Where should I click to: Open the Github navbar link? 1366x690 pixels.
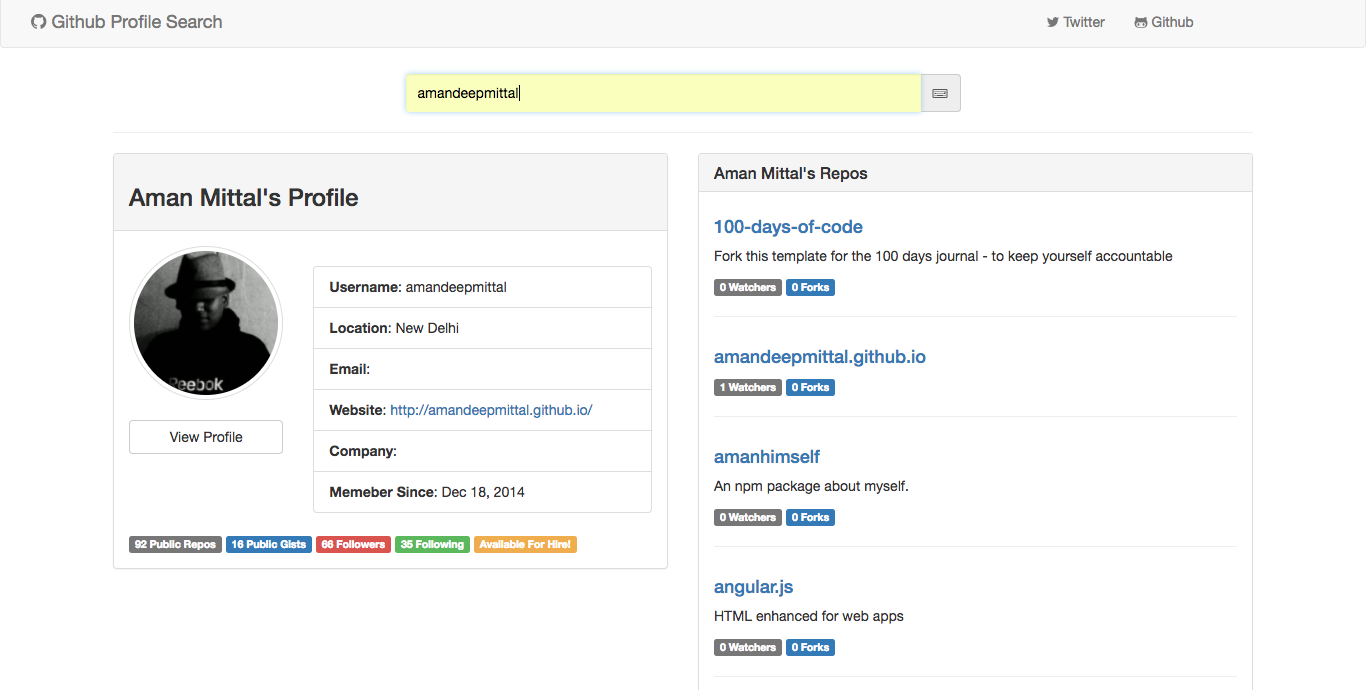[1164, 22]
